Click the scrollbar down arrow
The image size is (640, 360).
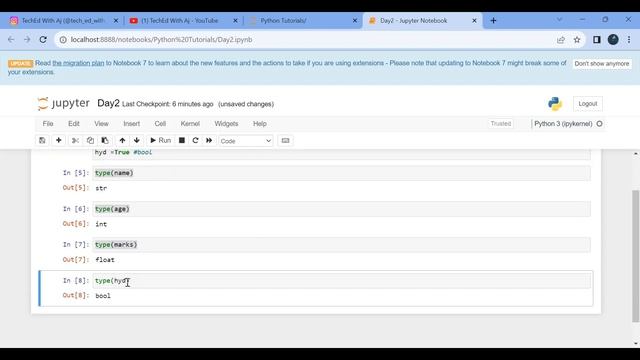(x=636, y=343)
